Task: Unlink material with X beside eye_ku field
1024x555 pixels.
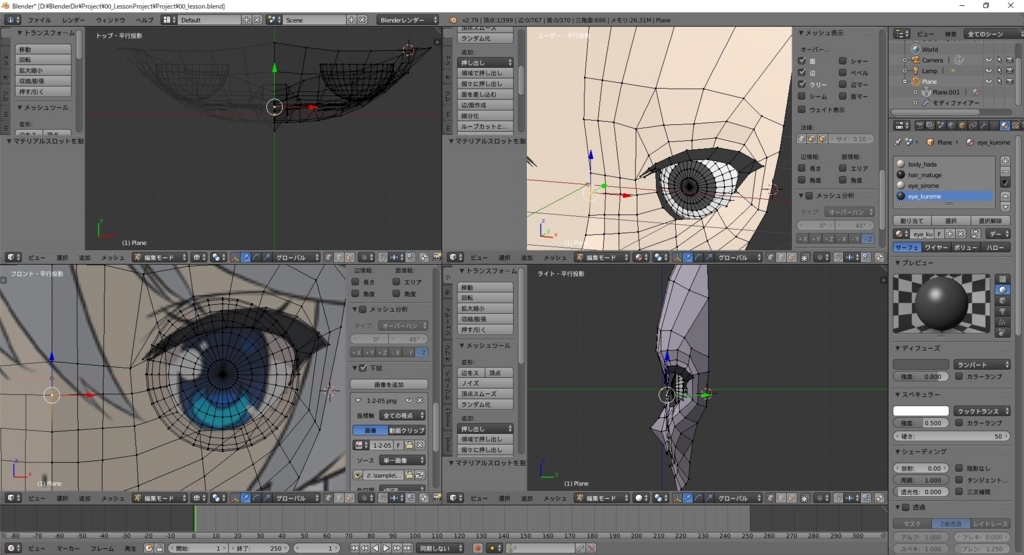Action: point(961,234)
